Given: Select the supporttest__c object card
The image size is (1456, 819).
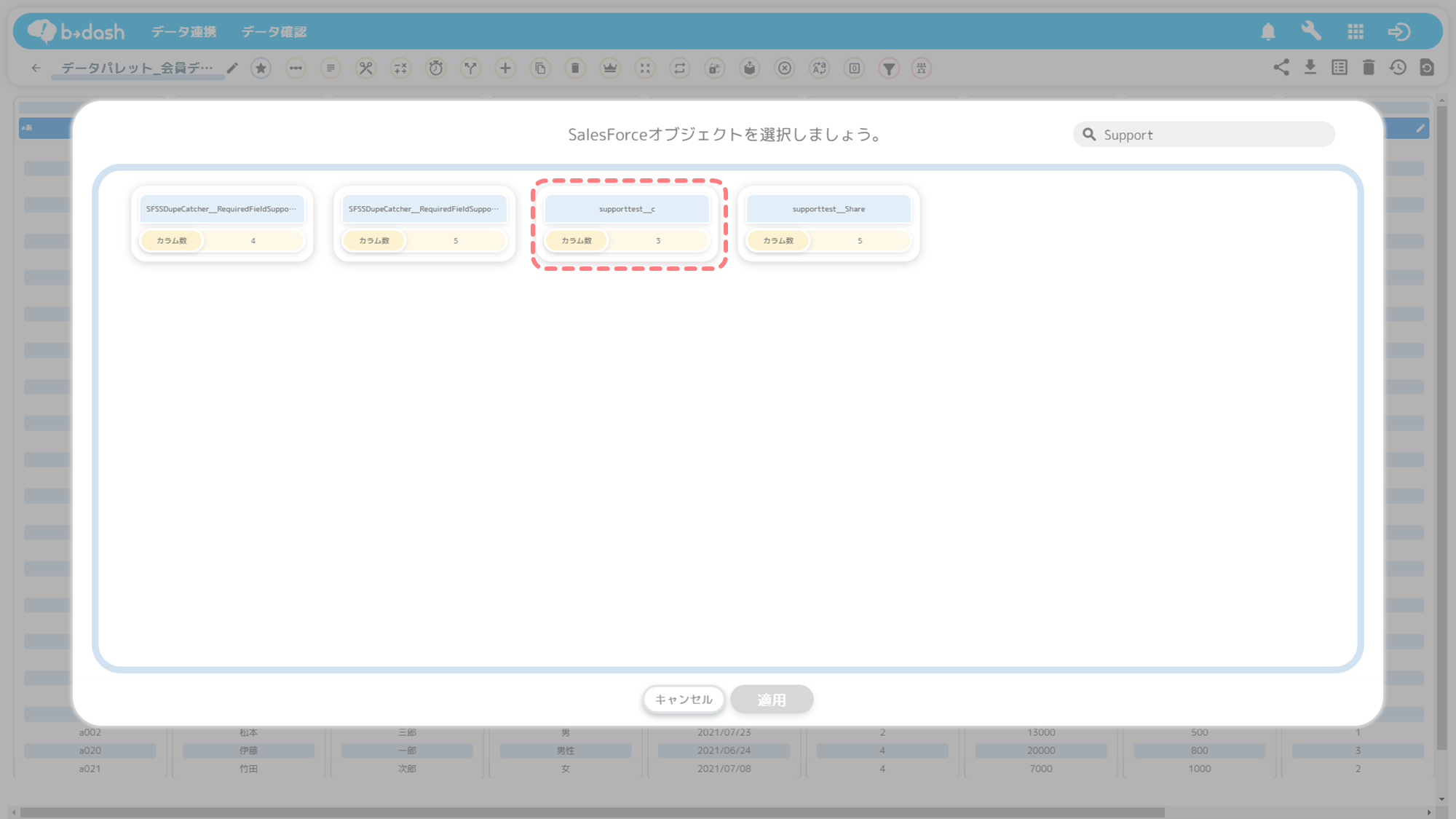Looking at the screenshot, I should 627,223.
